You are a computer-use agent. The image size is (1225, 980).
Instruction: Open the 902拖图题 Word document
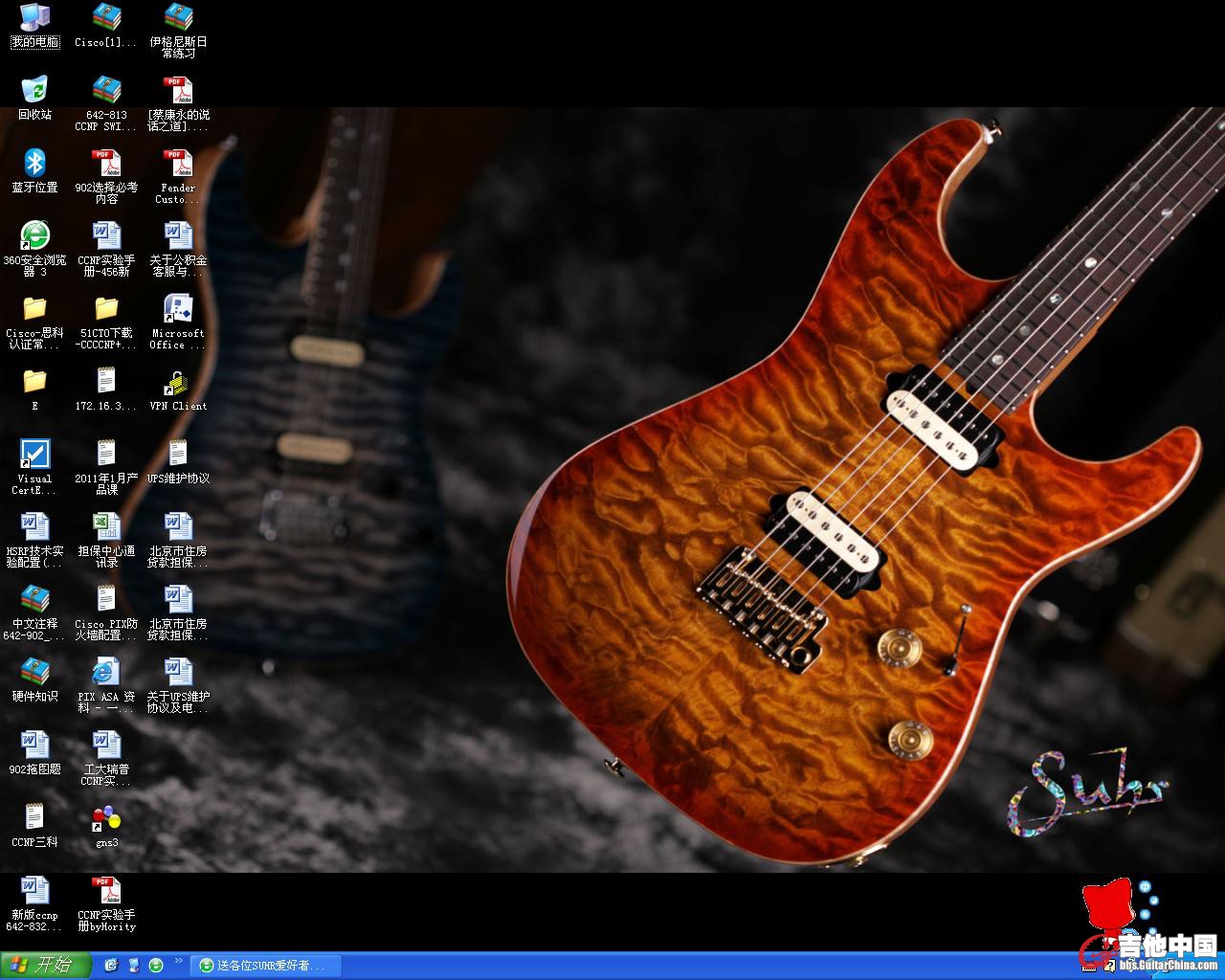[x=34, y=752]
